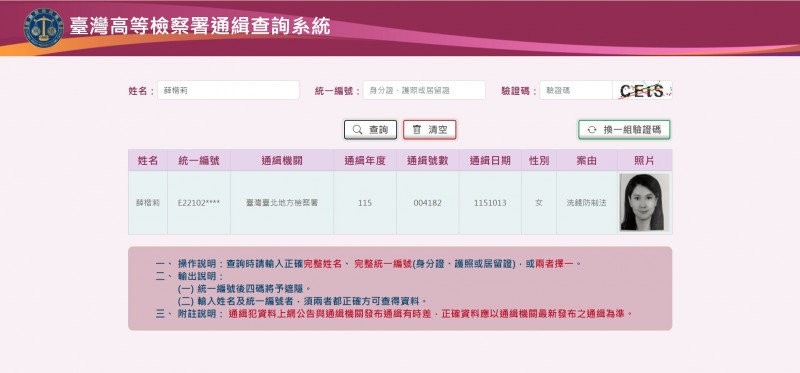The width and height of the screenshot is (800, 373).
Task: Focus the 姓名 name input field
Action: point(228,90)
